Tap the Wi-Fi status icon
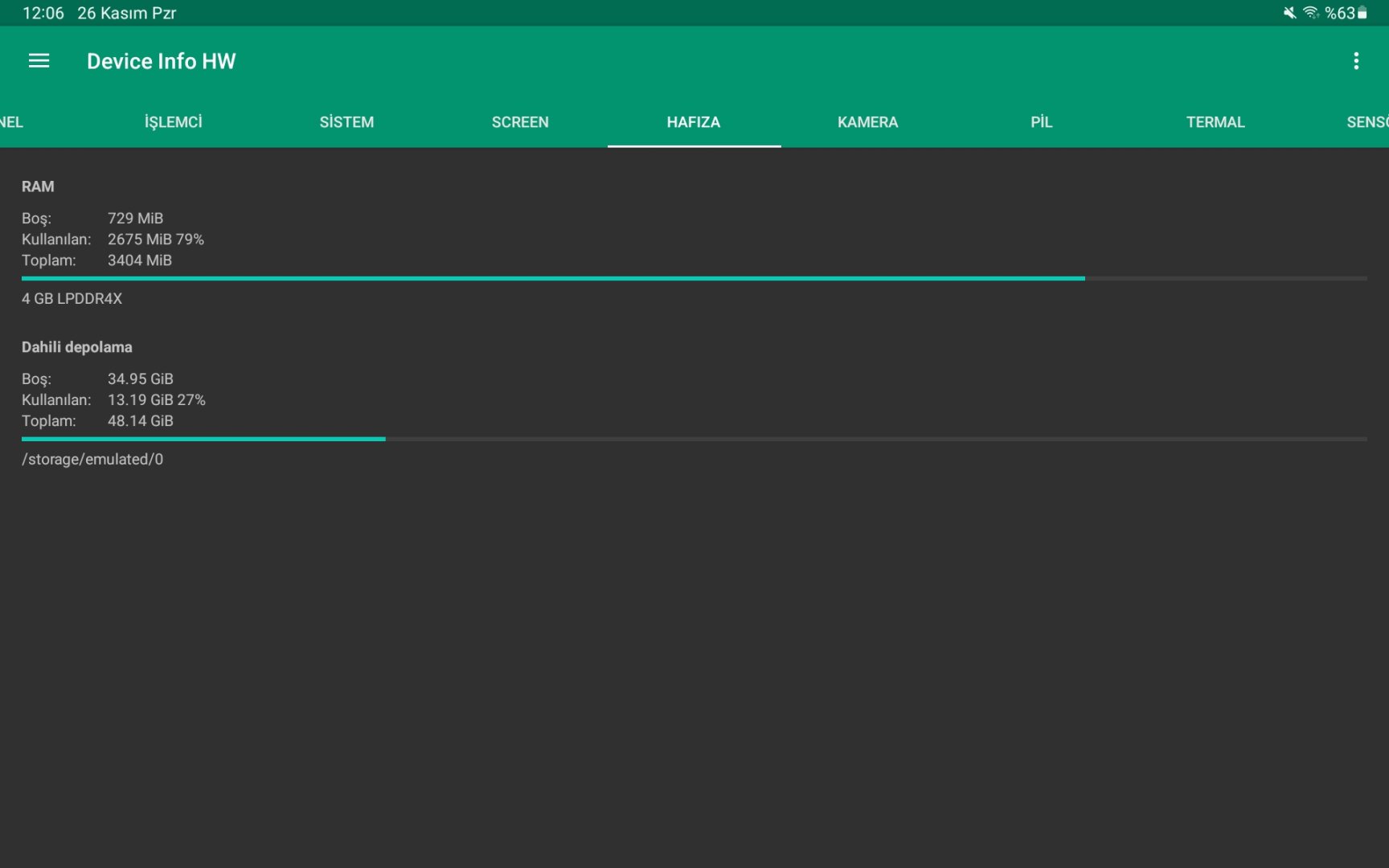This screenshot has height=868, width=1389. point(1311,13)
